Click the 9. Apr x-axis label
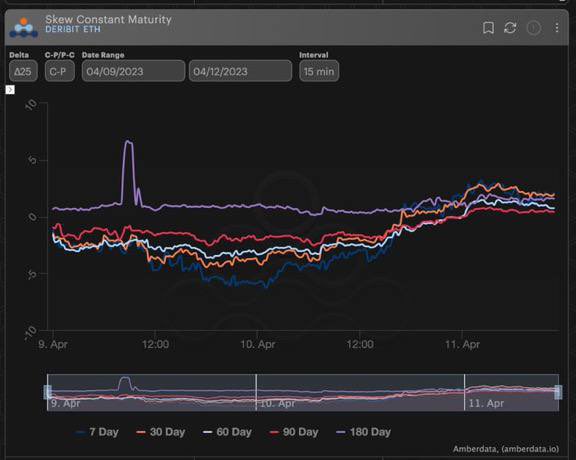This screenshot has height=460, width=576. [x=53, y=345]
